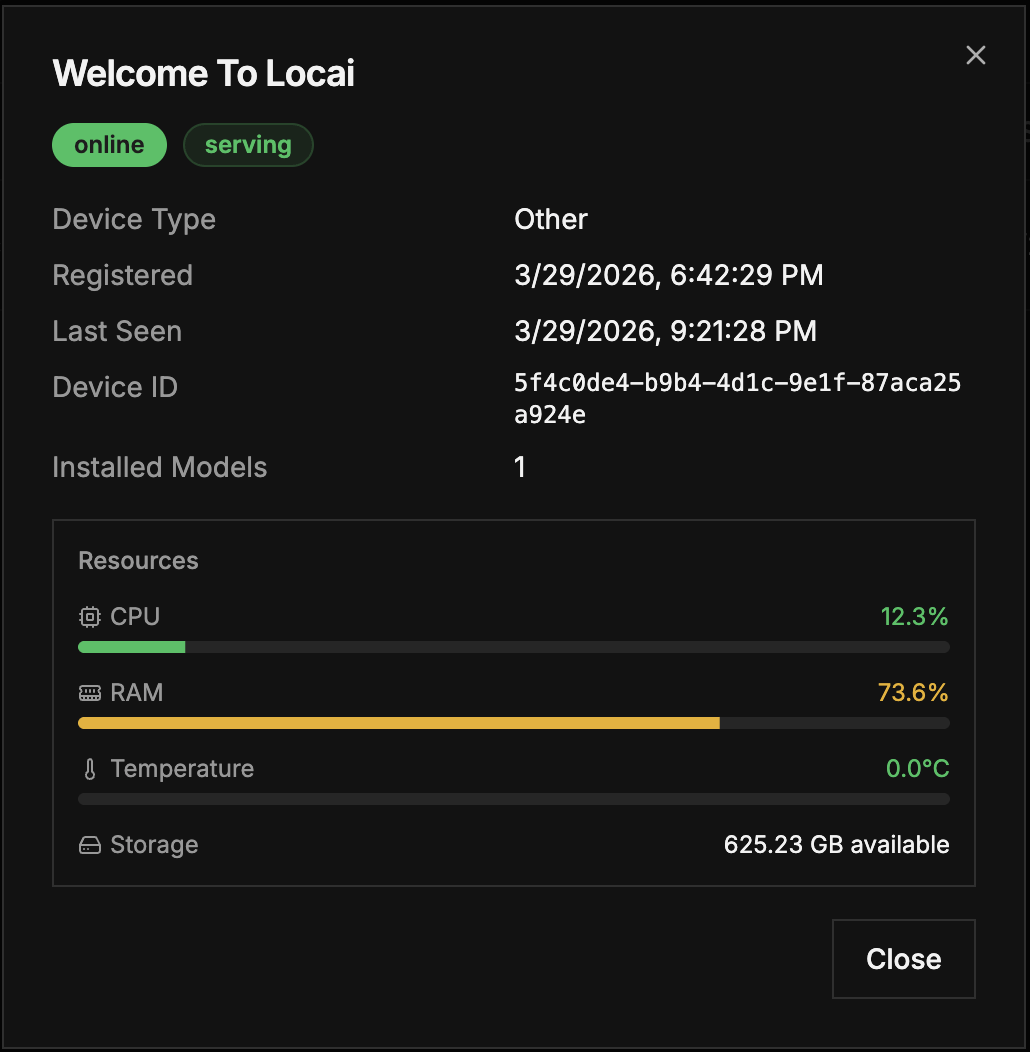
Task: Select the serving status badge
Action: click(x=248, y=144)
